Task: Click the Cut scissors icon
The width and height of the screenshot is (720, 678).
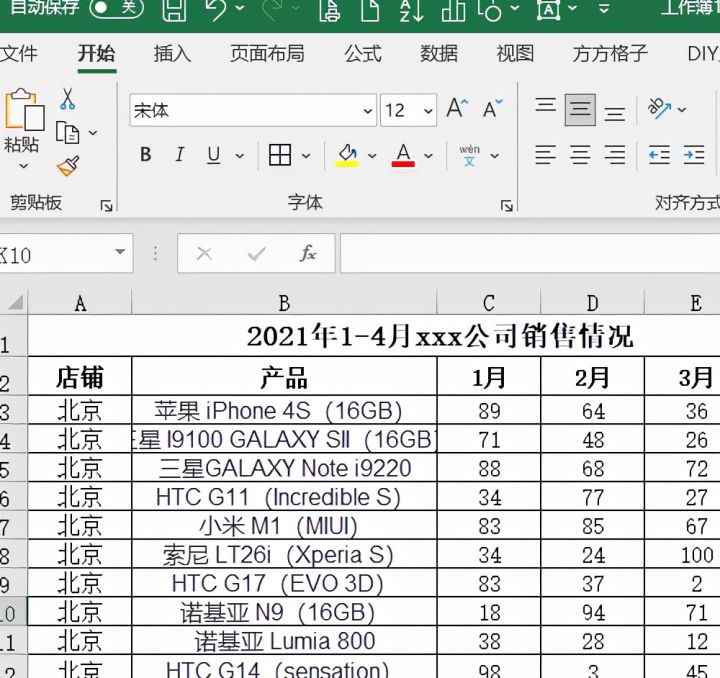Action: click(68, 99)
